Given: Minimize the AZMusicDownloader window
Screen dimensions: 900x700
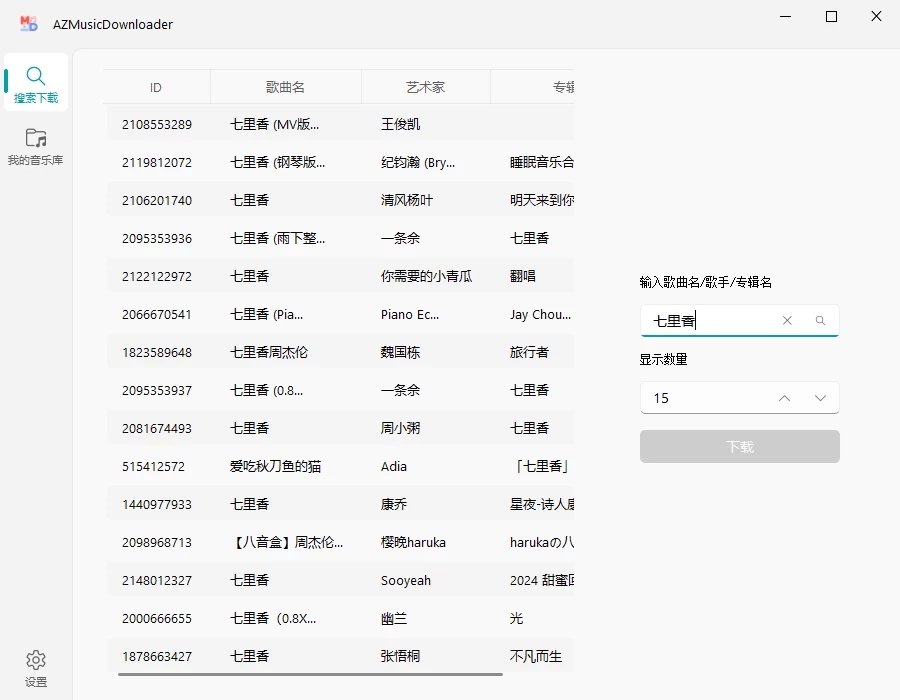Looking at the screenshot, I should pos(786,17).
